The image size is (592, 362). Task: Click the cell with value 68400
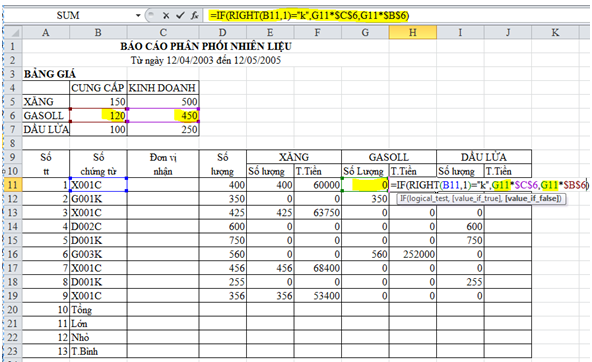tap(318, 268)
